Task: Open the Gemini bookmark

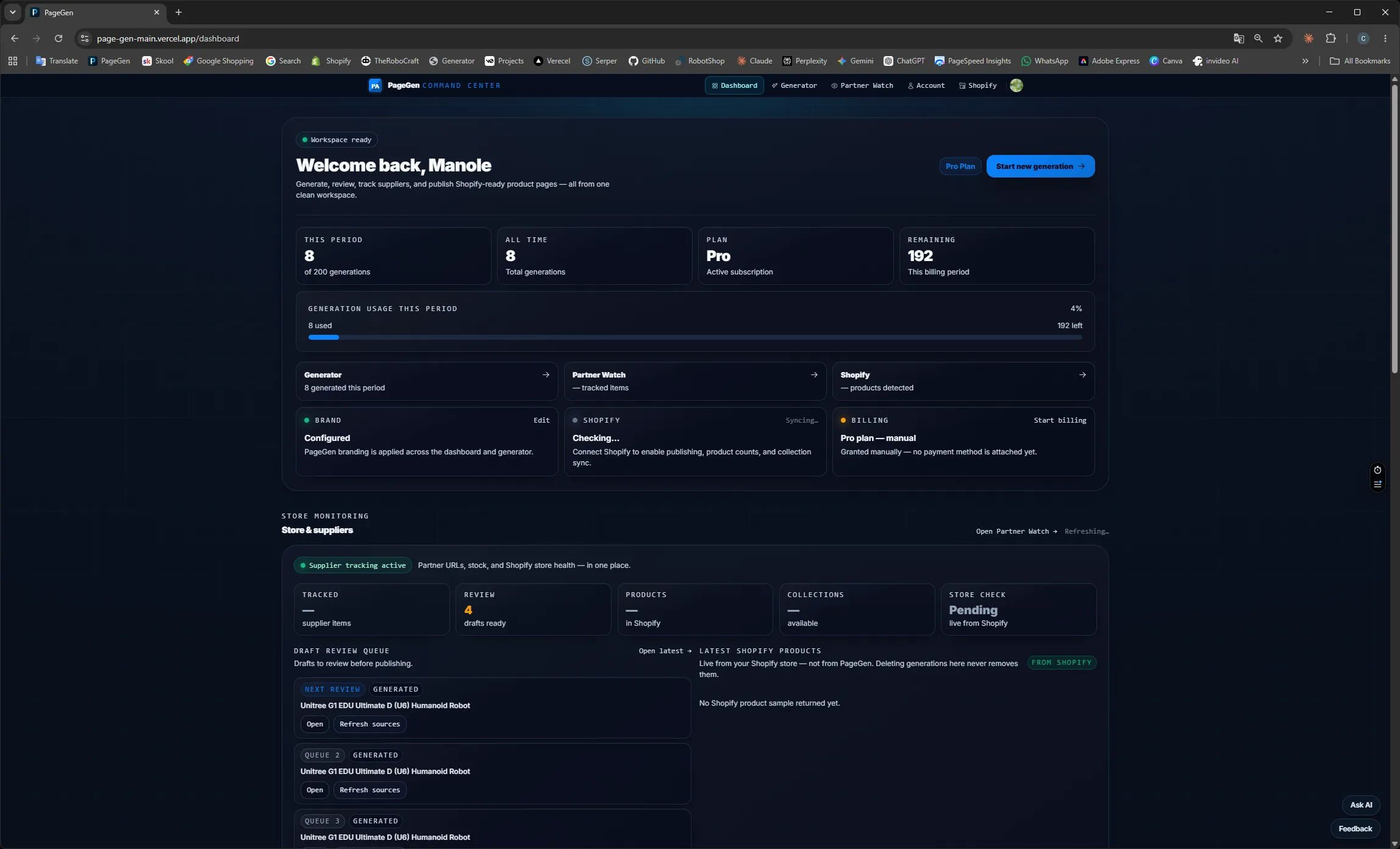Action: pos(855,61)
